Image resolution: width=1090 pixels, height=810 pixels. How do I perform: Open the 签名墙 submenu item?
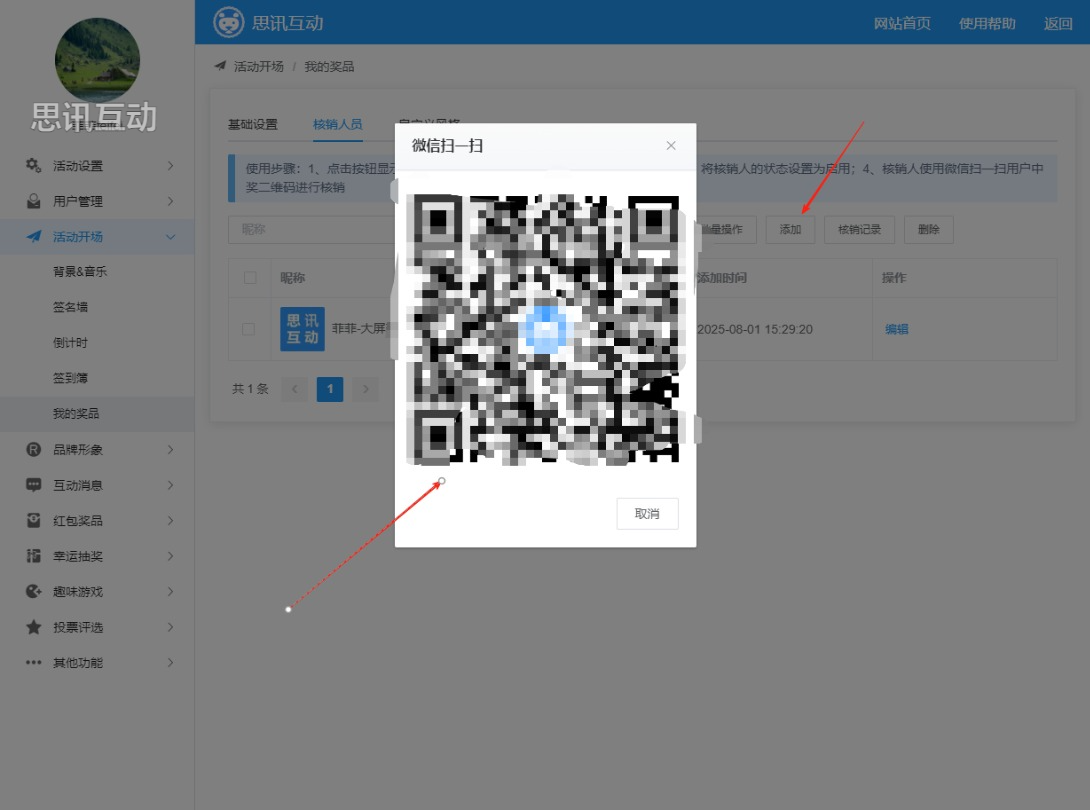[x=97, y=307]
